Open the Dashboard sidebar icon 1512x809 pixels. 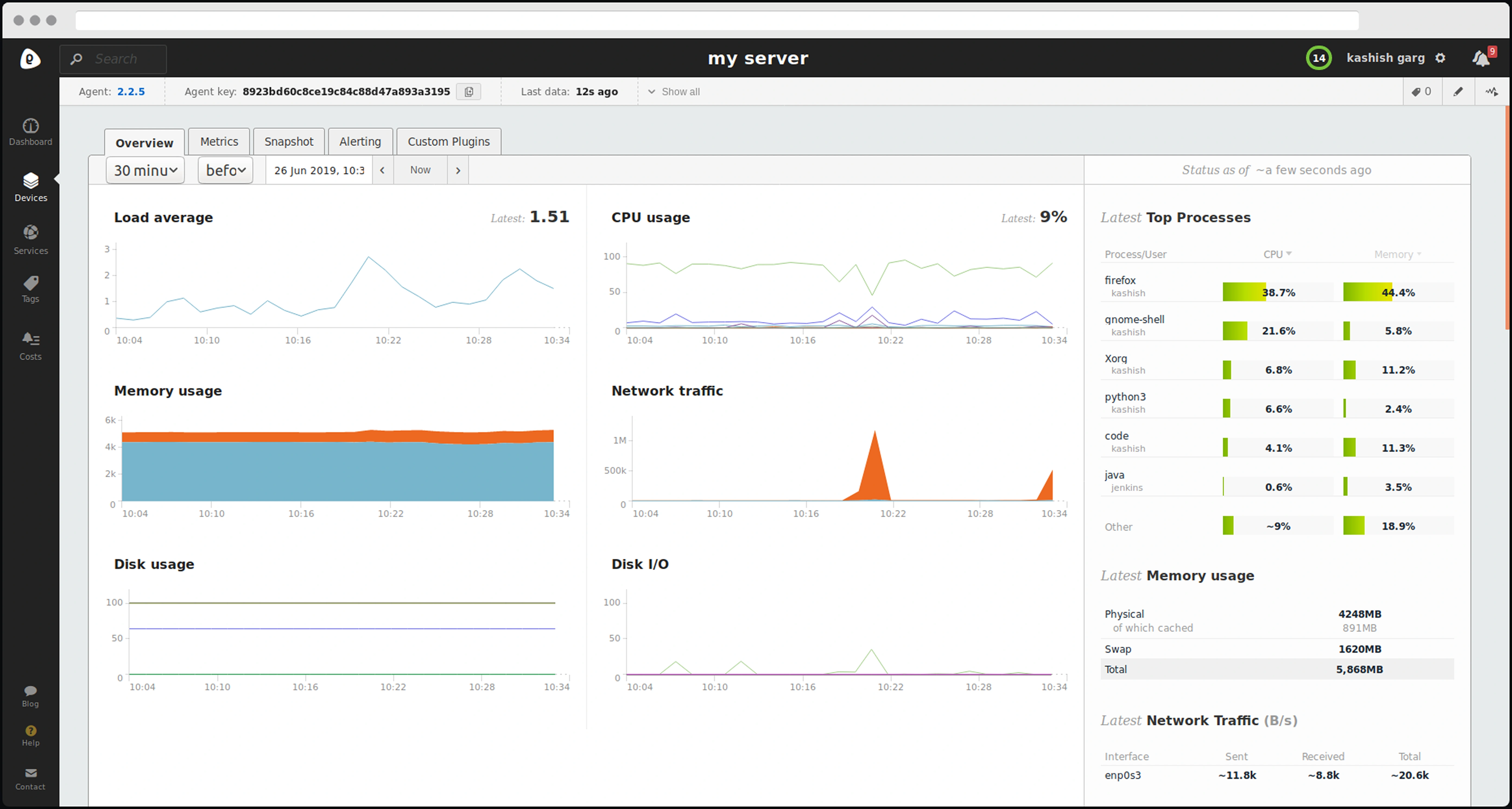(x=30, y=131)
